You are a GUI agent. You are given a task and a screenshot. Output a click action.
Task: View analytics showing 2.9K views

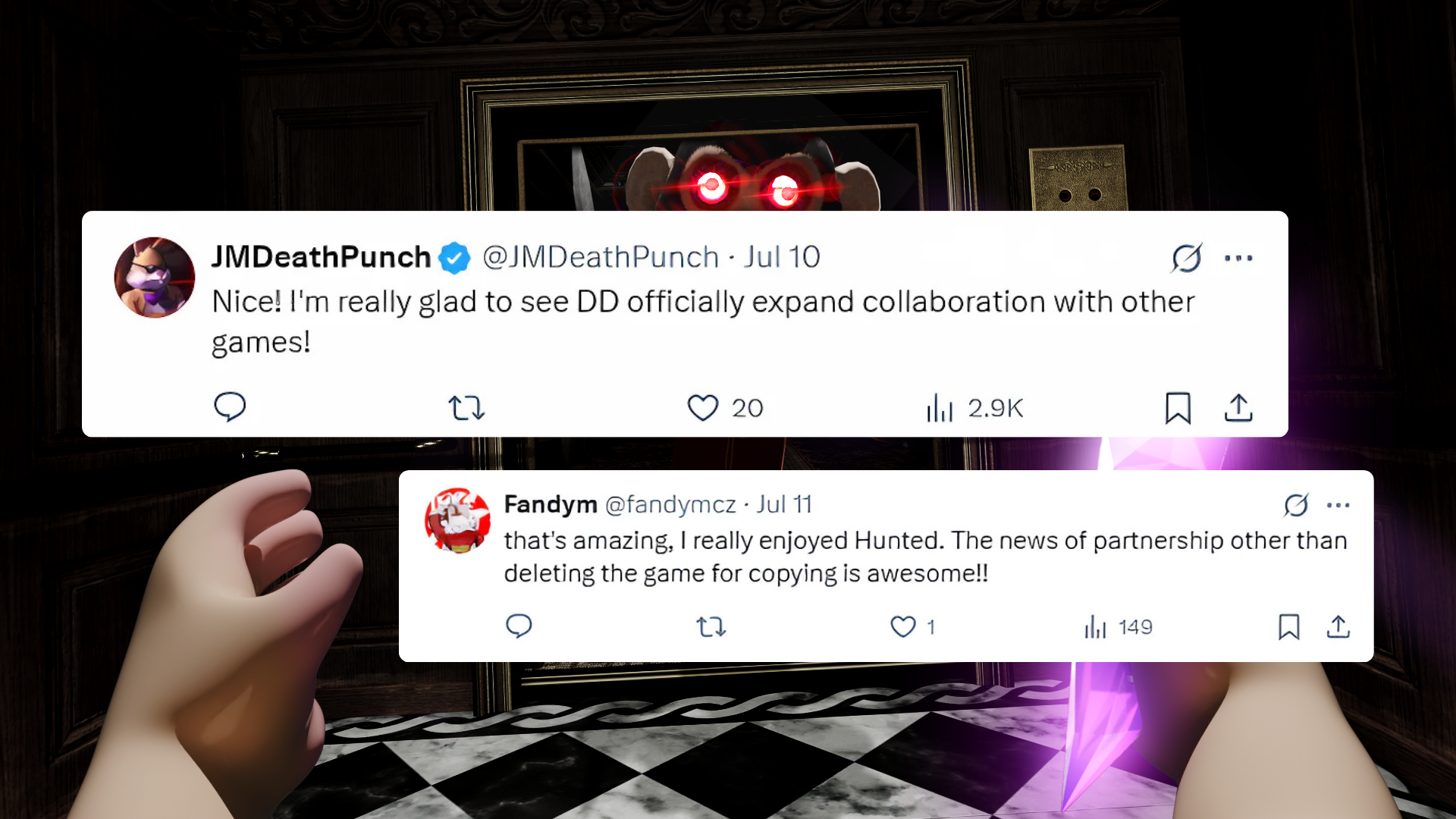(x=974, y=408)
